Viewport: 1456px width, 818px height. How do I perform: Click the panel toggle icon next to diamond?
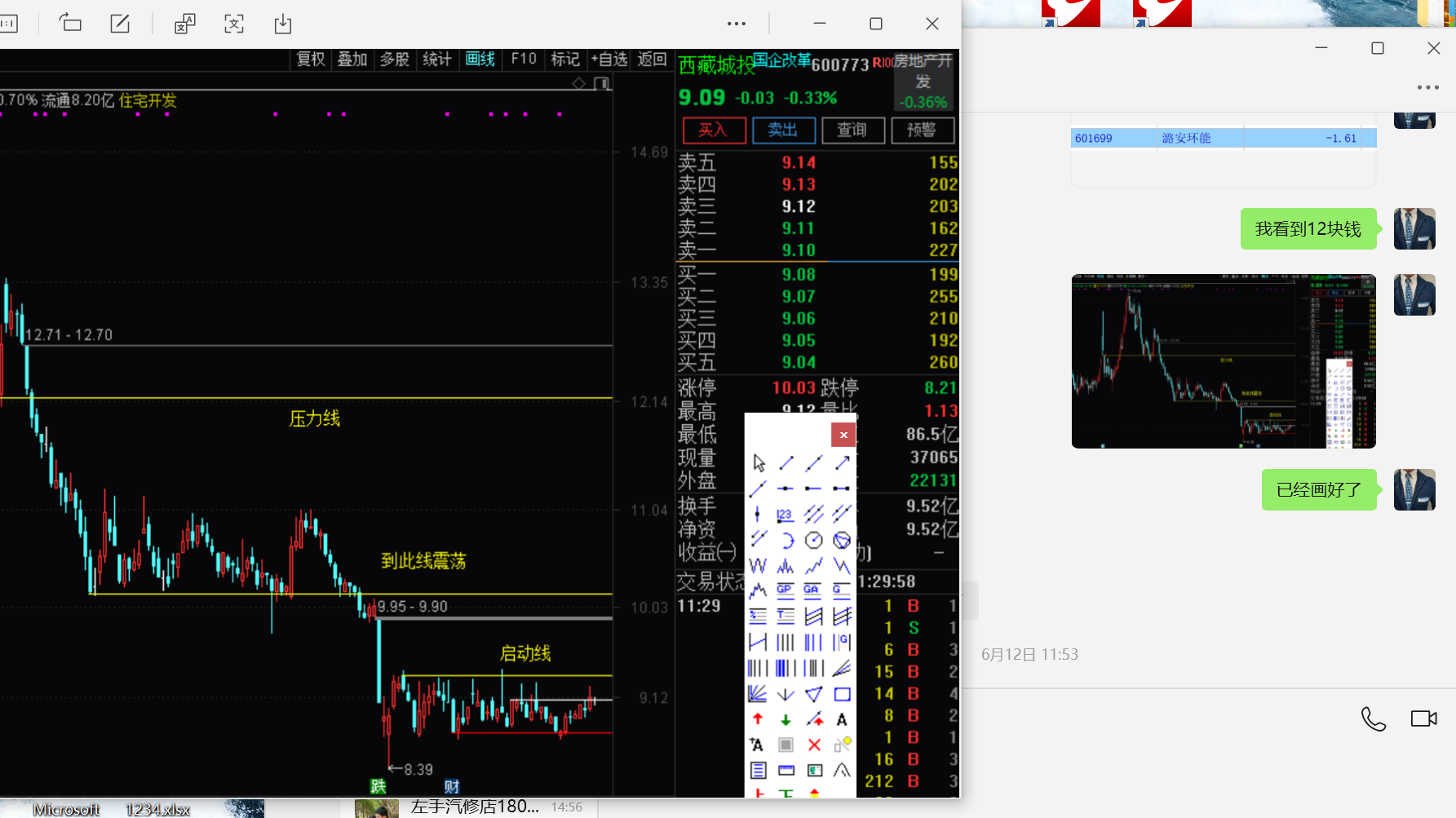click(x=602, y=83)
